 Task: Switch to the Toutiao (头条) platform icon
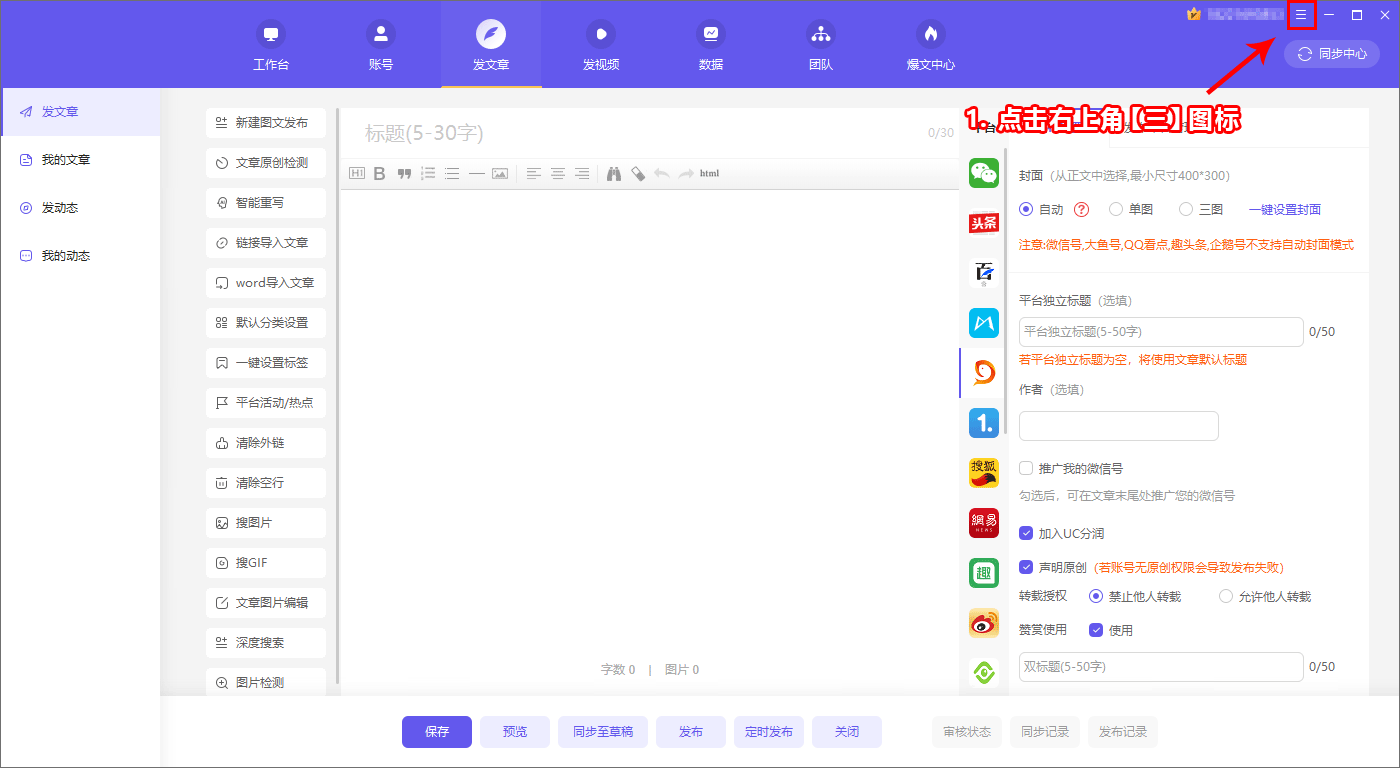[984, 223]
